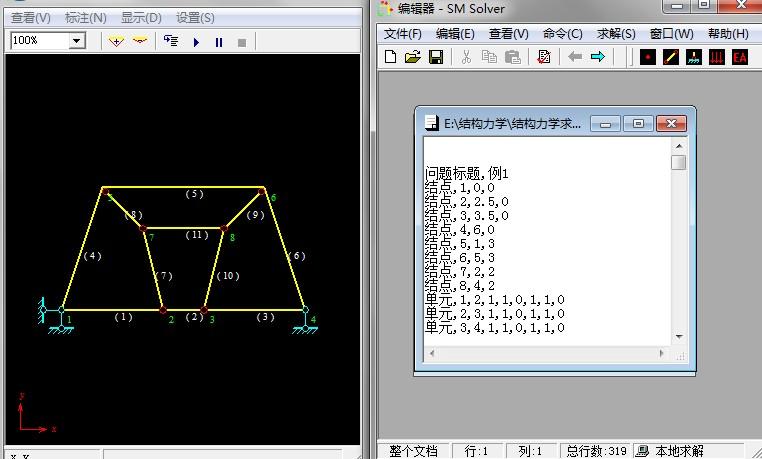Open the 求解(S) menu
762x459 pixels.
616,34
